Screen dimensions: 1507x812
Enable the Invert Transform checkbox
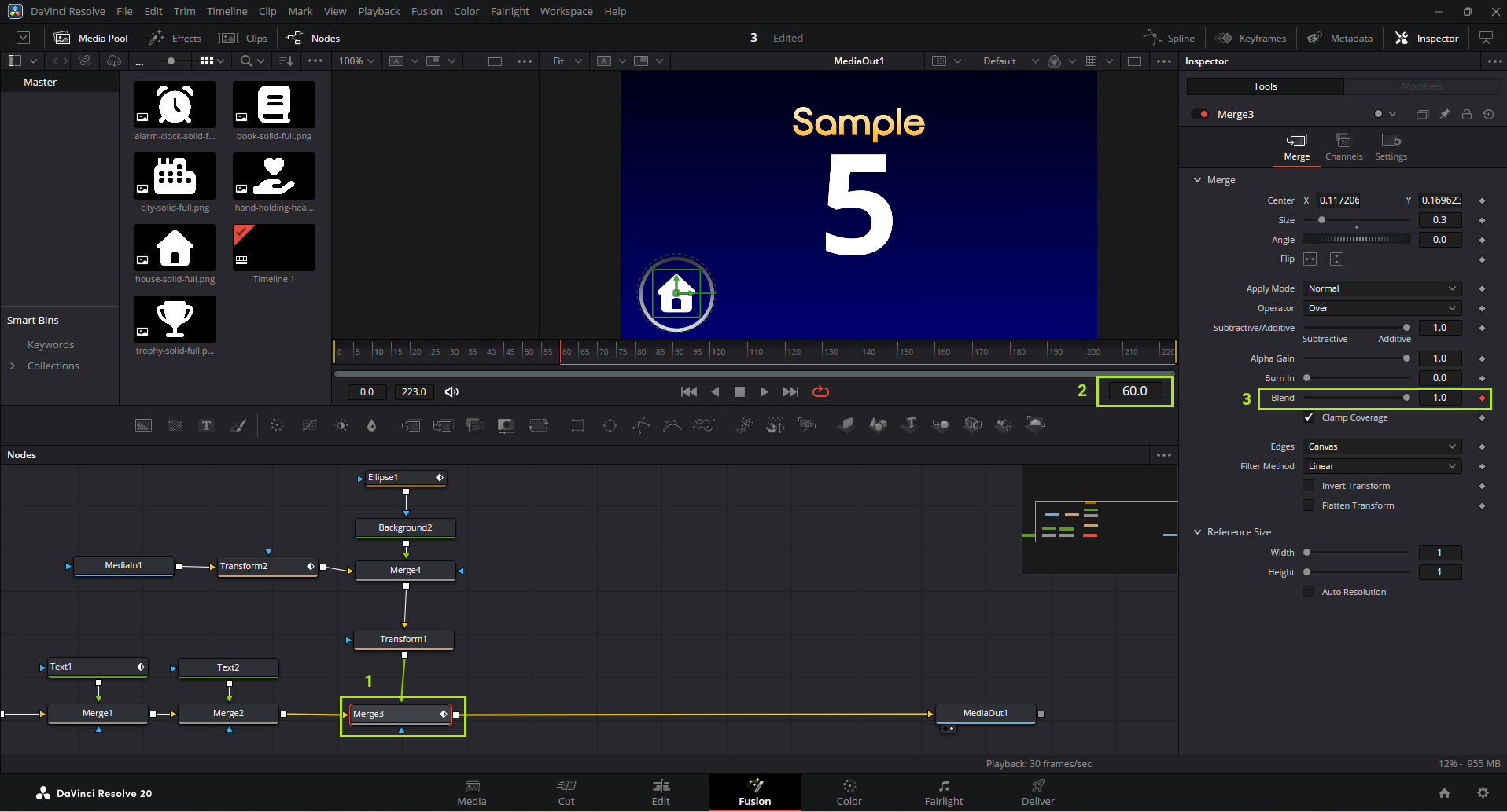pyautogui.click(x=1309, y=486)
